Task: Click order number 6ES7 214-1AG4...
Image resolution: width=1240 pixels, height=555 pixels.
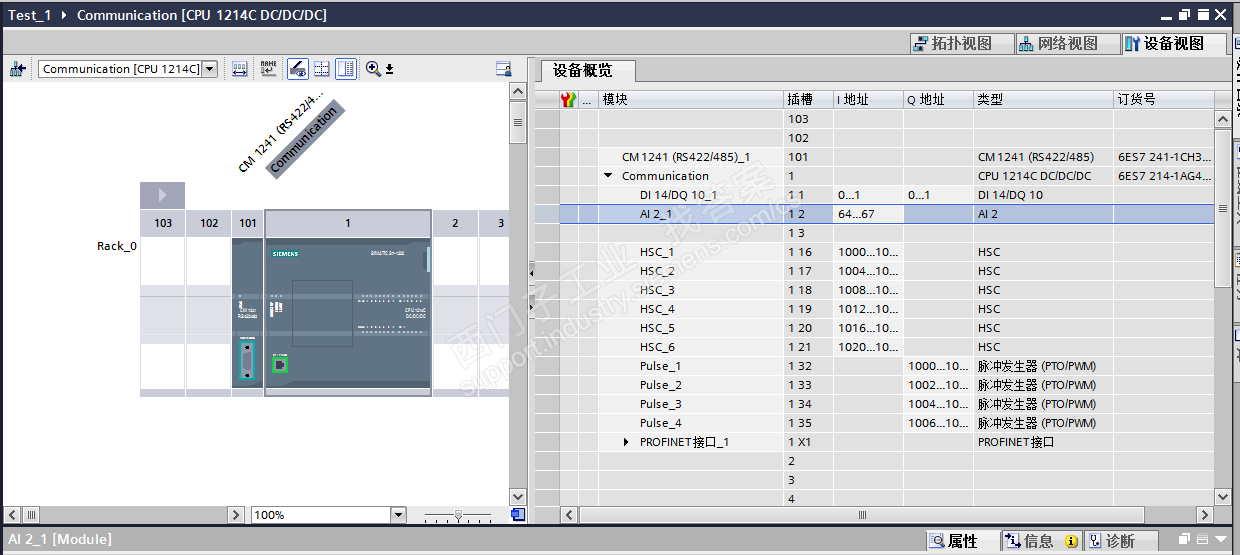Action: pyautogui.click(x=1164, y=176)
